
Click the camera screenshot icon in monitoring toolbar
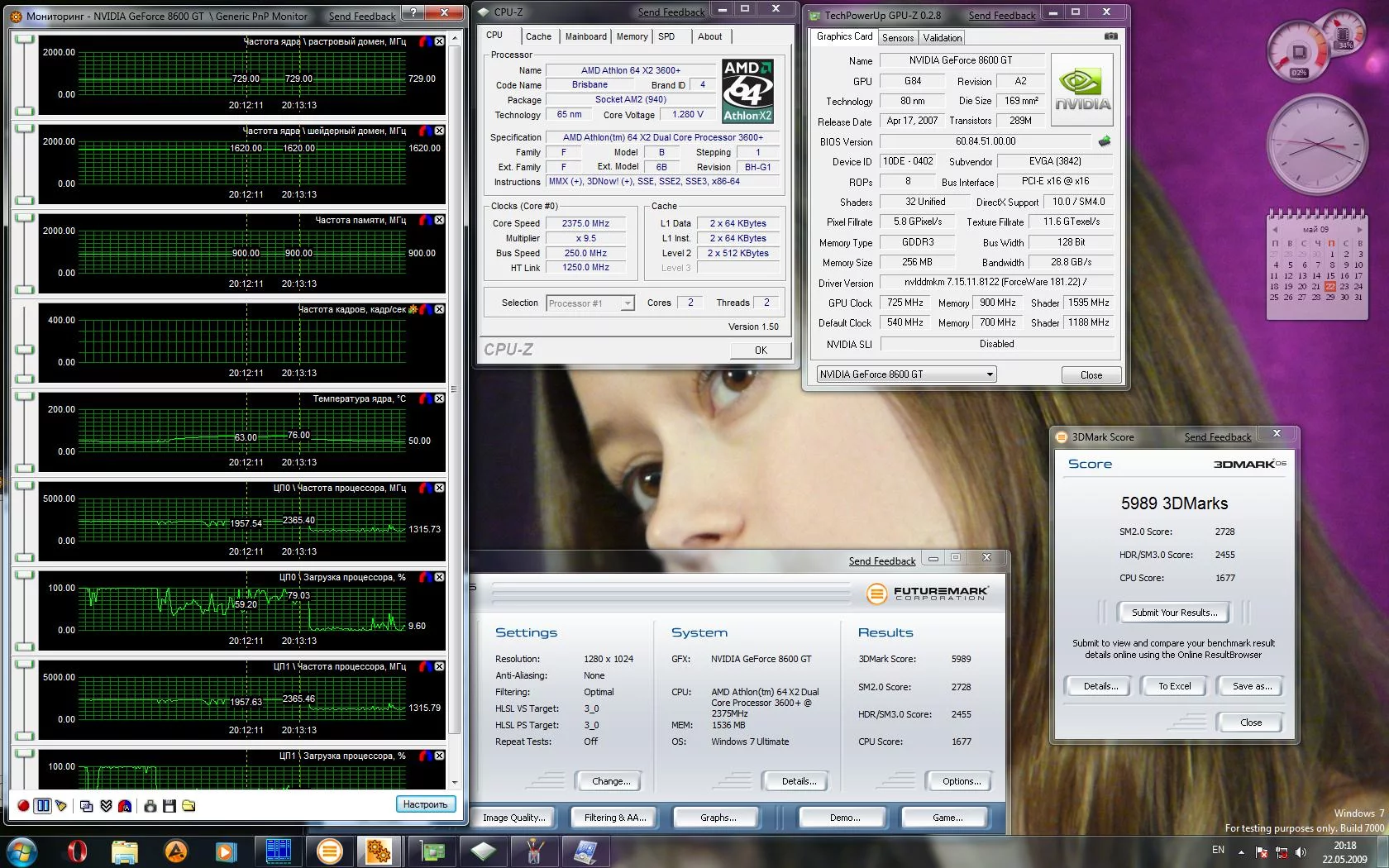pyautogui.click(x=150, y=805)
